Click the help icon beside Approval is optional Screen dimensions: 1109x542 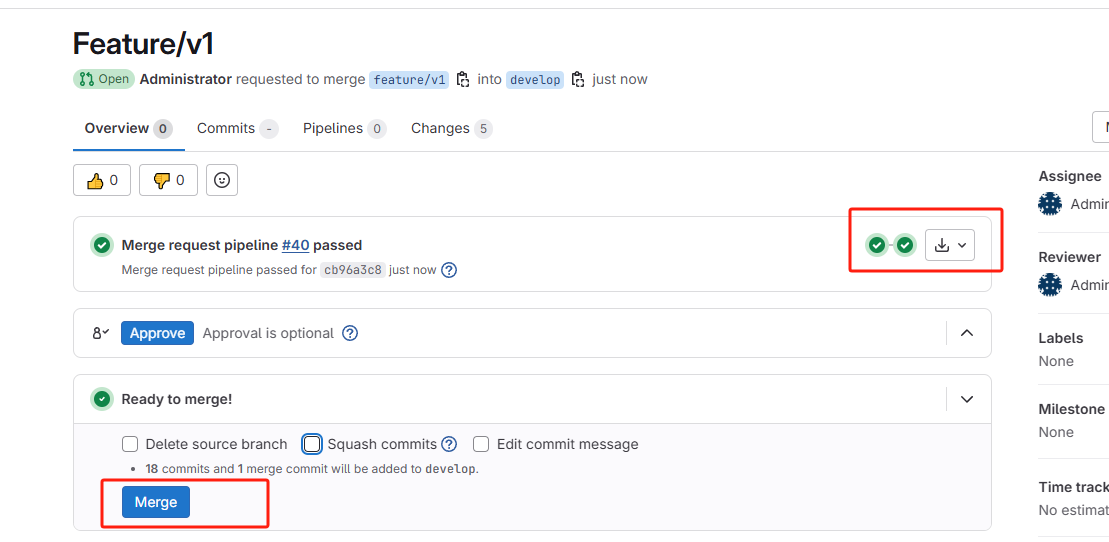350,333
